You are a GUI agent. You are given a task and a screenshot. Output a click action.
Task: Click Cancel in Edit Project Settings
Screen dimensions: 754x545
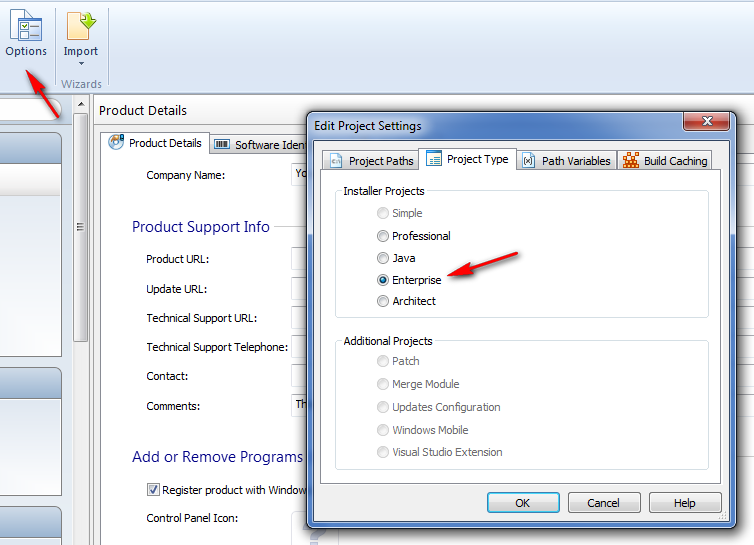pos(604,503)
